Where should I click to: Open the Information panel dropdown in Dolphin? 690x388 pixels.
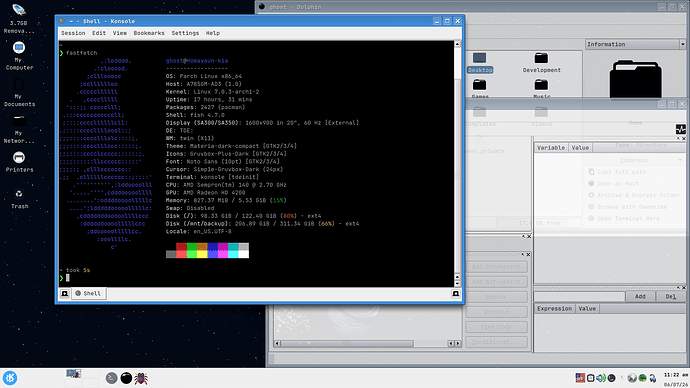(x=635, y=44)
